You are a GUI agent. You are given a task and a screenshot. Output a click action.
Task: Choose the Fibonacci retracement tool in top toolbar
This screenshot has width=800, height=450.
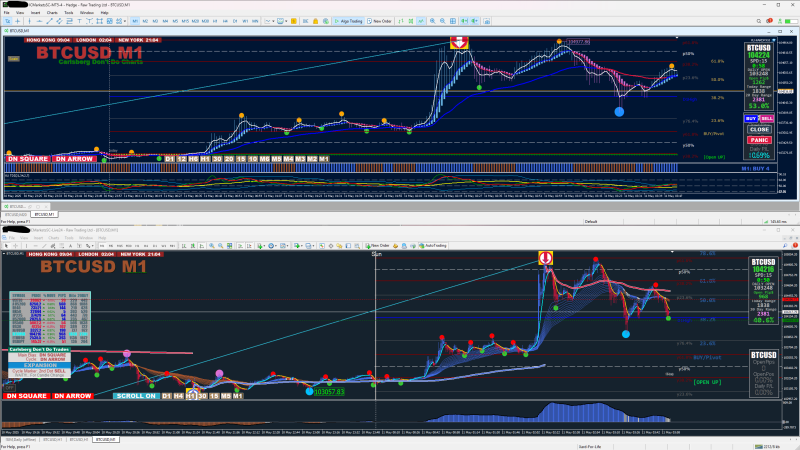tap(69, 21)
